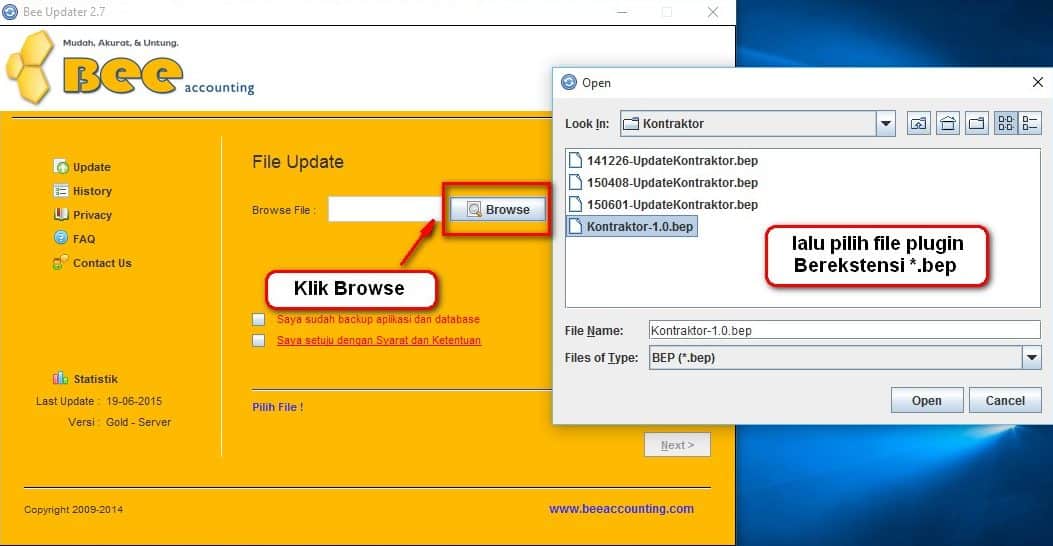Open the Files of Type dropdown
Viewport: 1053px width, 546px height.
tap(1031, 358)
